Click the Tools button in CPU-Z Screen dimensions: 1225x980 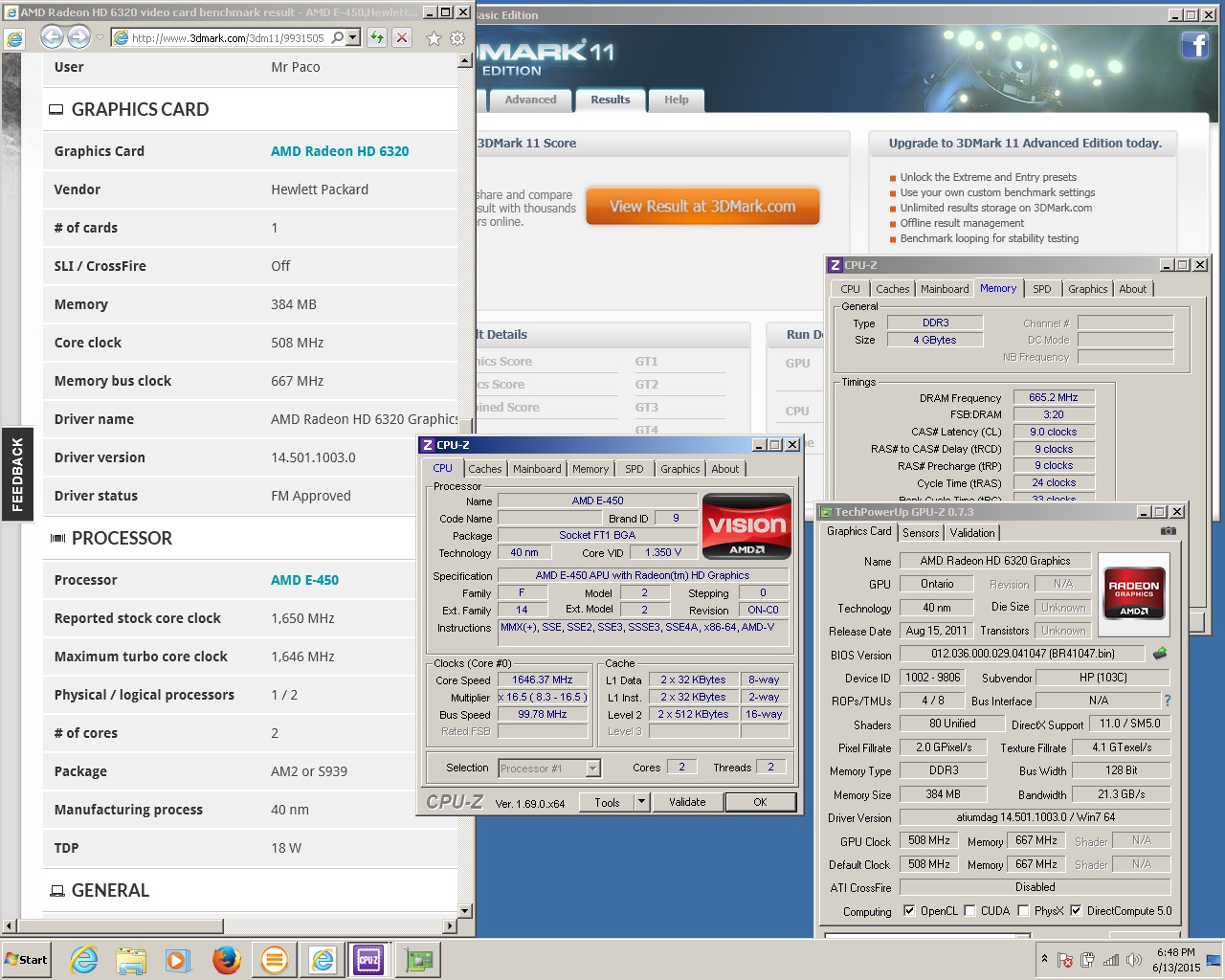607,802
